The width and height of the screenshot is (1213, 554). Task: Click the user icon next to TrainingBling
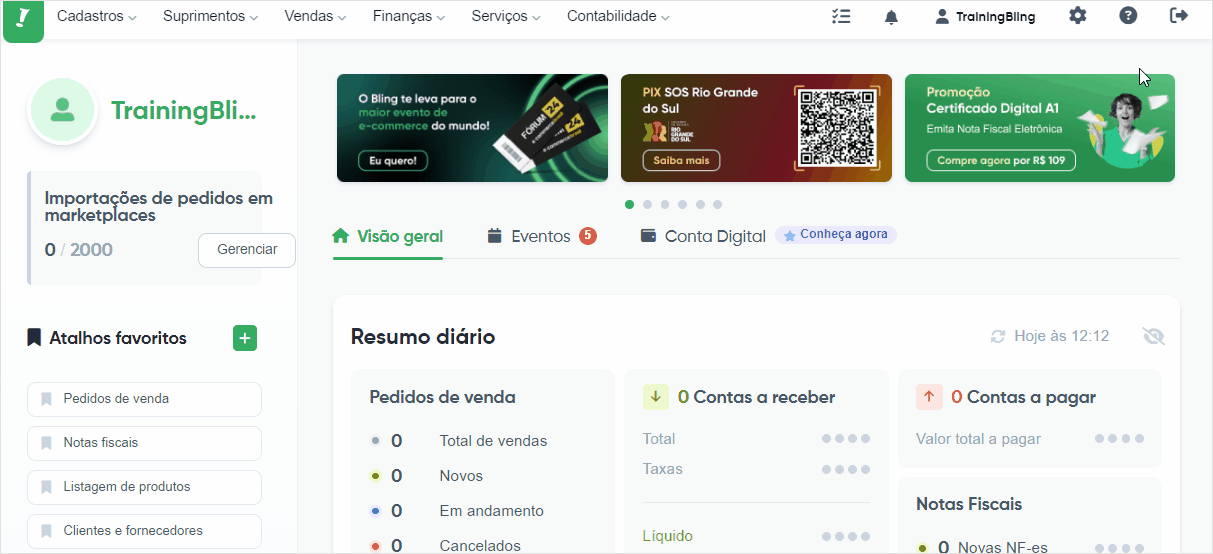(x=942, y=16)
